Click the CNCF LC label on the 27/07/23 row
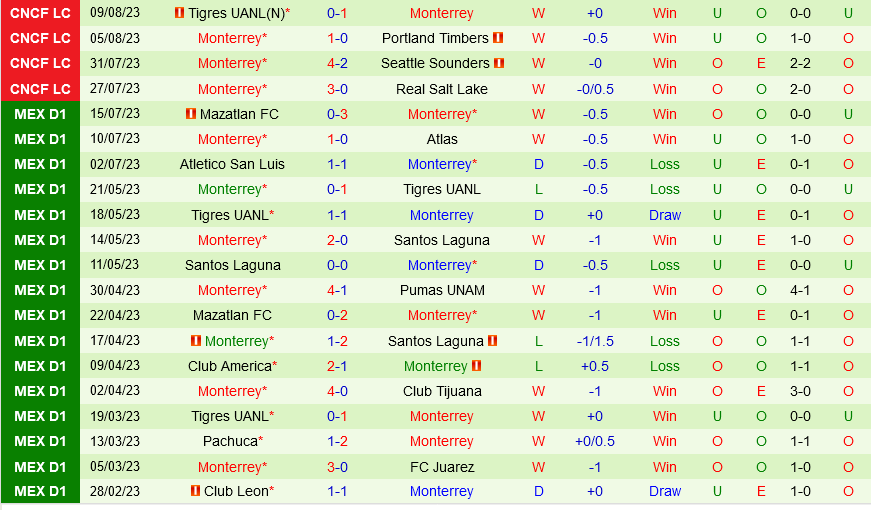This screenshot has width=871, height=510. point(40,89)
